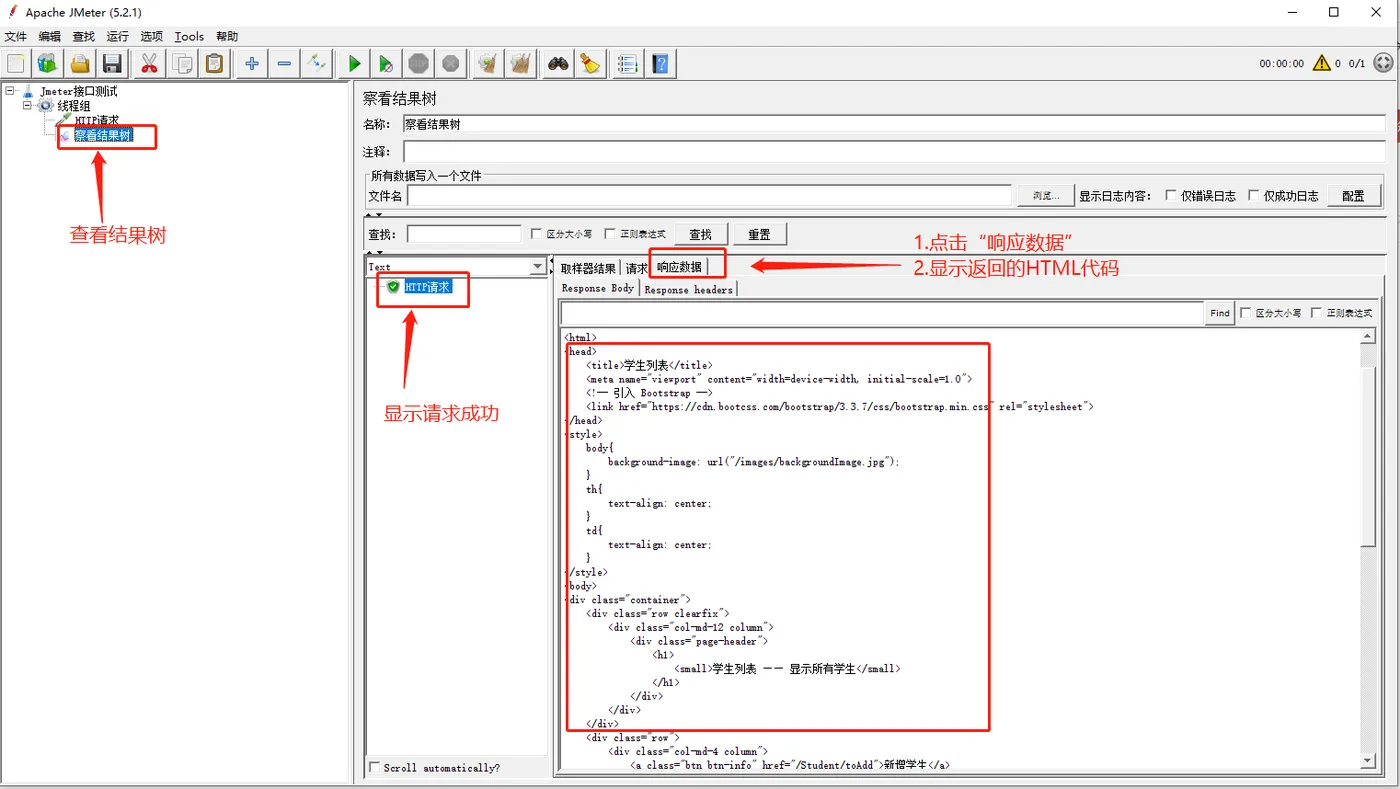The width and height of the screenshot is (1400, 789).
Task: Click the 查找 search input field
Action: pyautogui.click(x=464, y=234)
